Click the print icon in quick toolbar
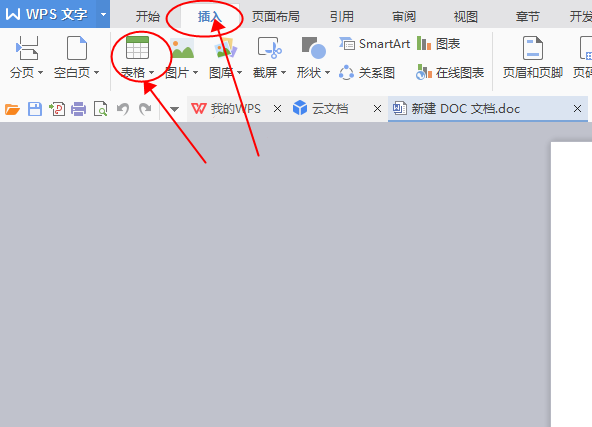 pyautogui.click(x=79, y=109)
